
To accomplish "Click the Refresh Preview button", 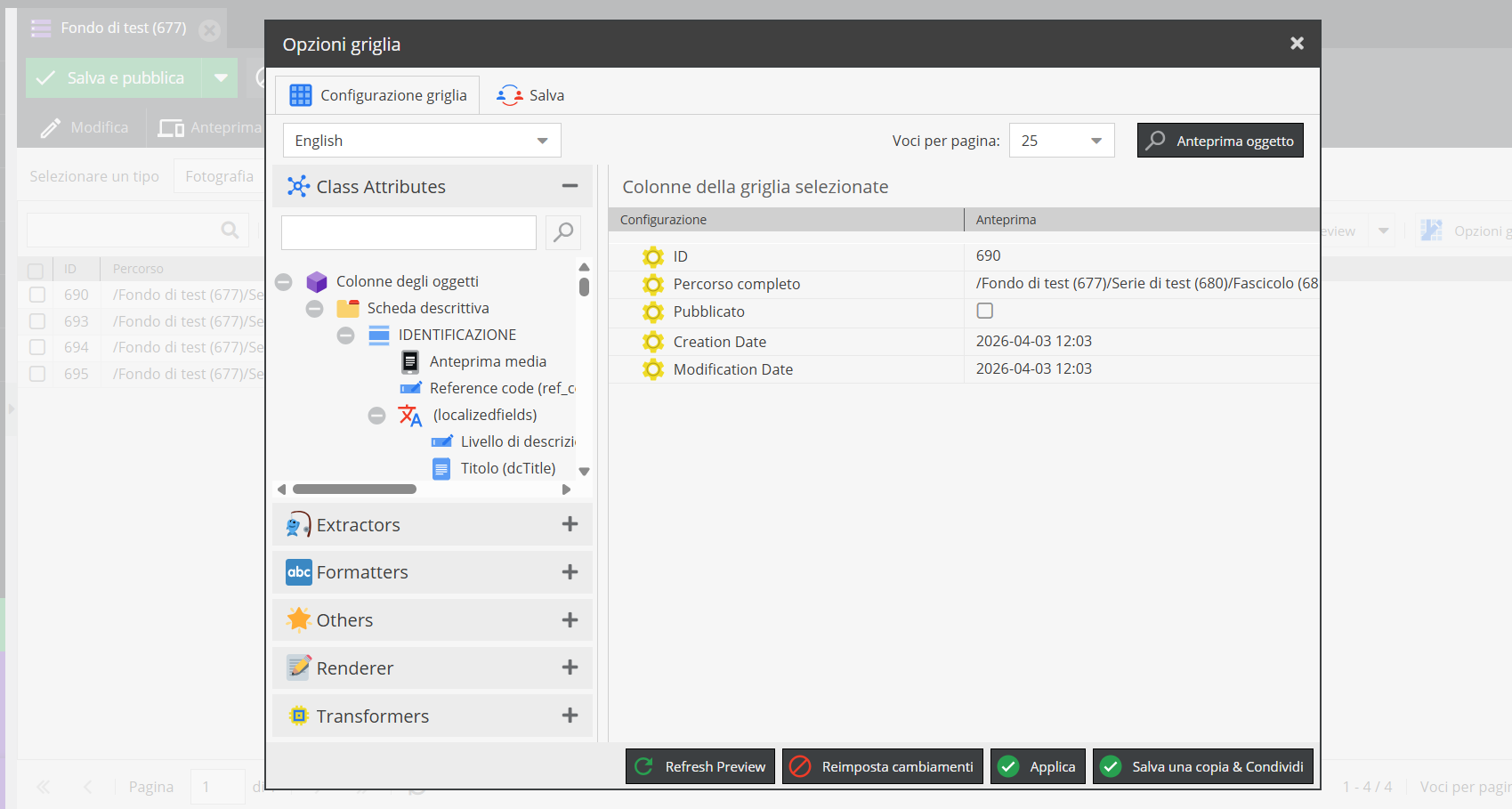I will 700,767.
